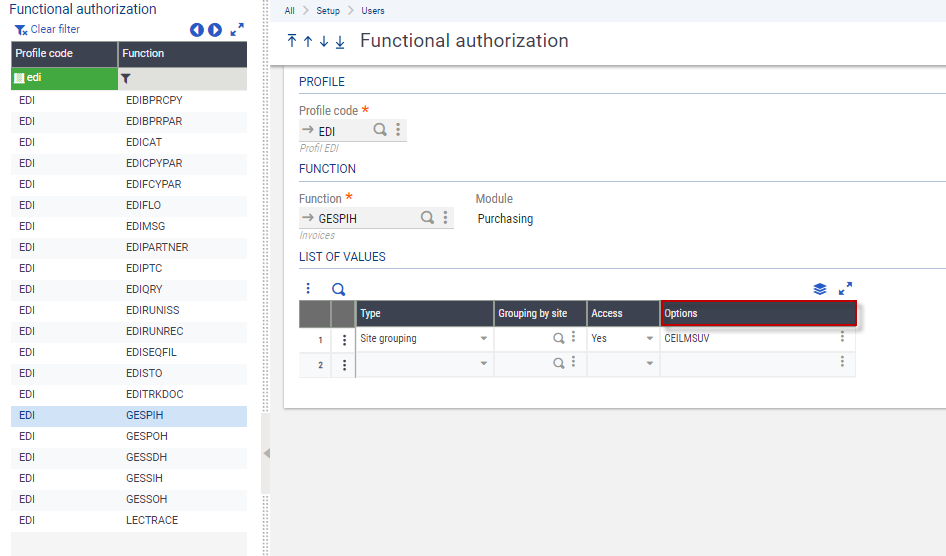Open the Users breadcrumb
Viewport: 946px width, 556px height.
tap(372, 11)
